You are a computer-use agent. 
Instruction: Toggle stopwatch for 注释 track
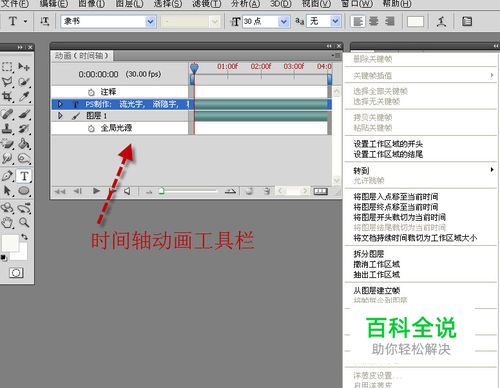[91, 92]
